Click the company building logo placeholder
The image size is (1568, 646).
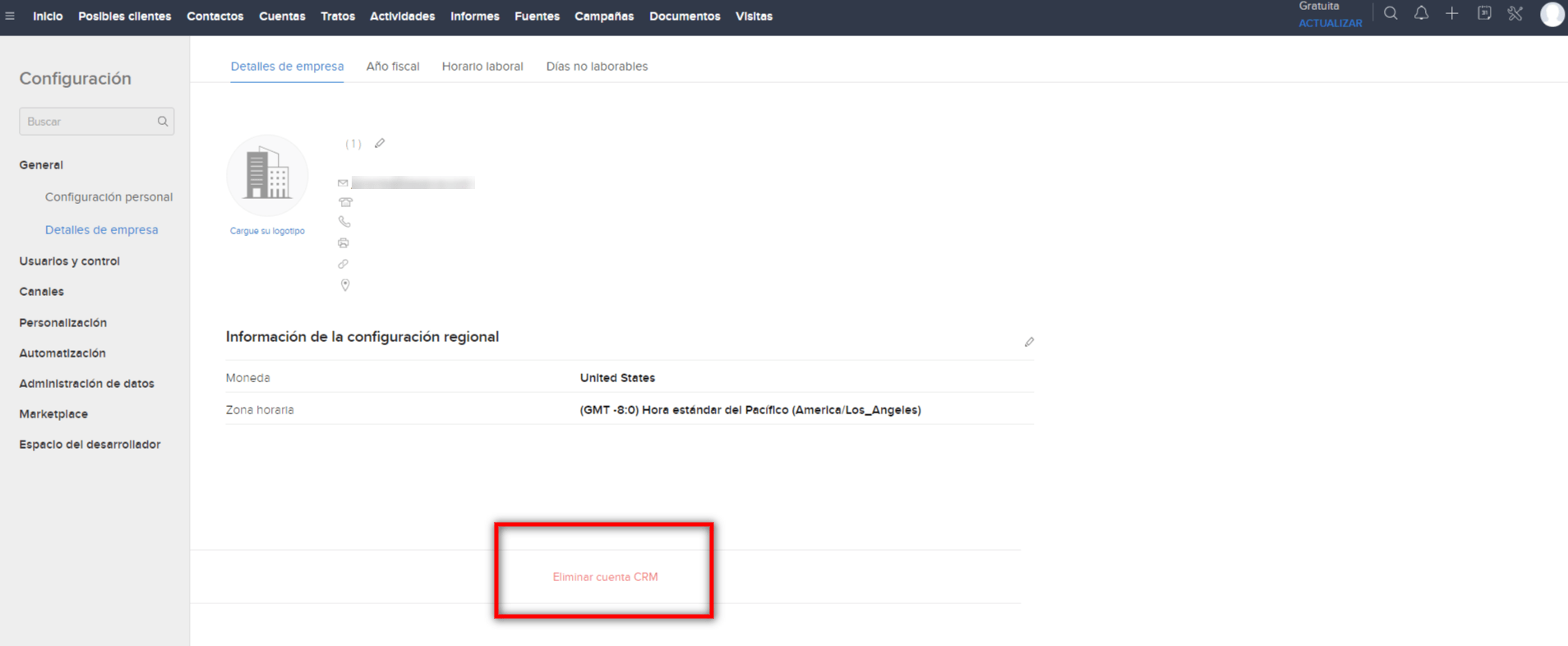(x=267, y=175)
